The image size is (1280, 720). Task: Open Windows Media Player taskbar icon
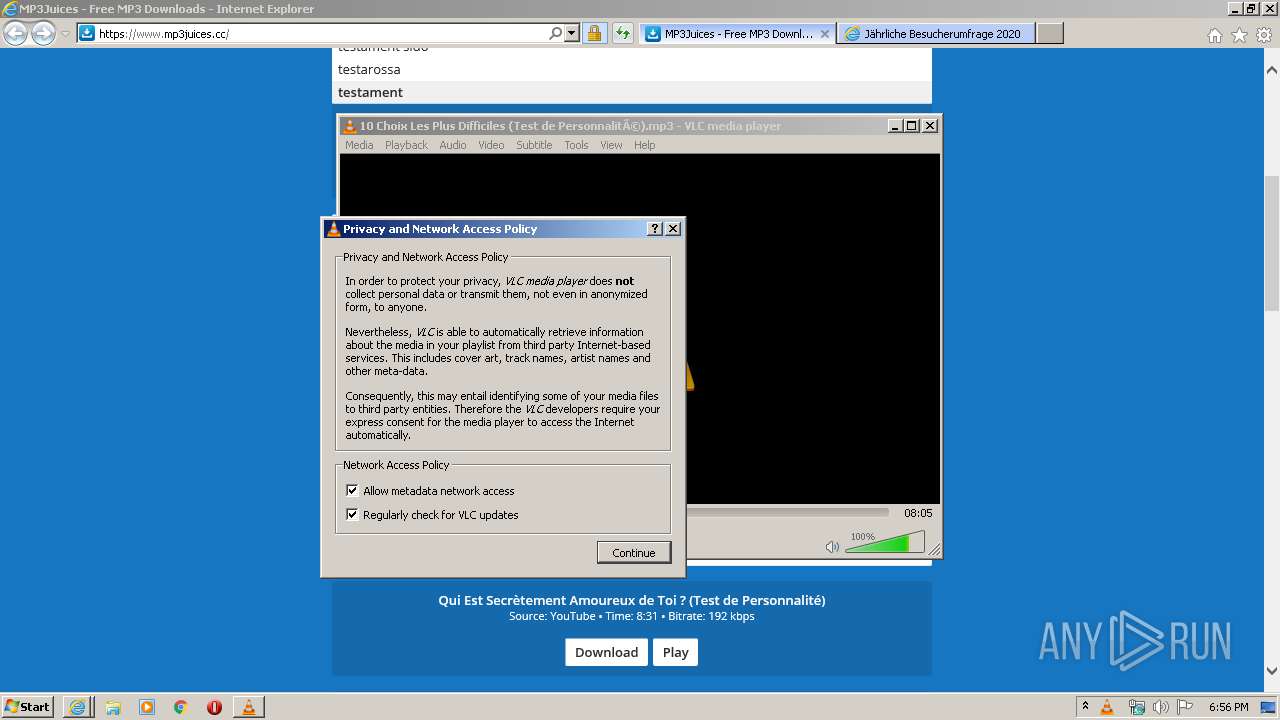click(147, 707)
